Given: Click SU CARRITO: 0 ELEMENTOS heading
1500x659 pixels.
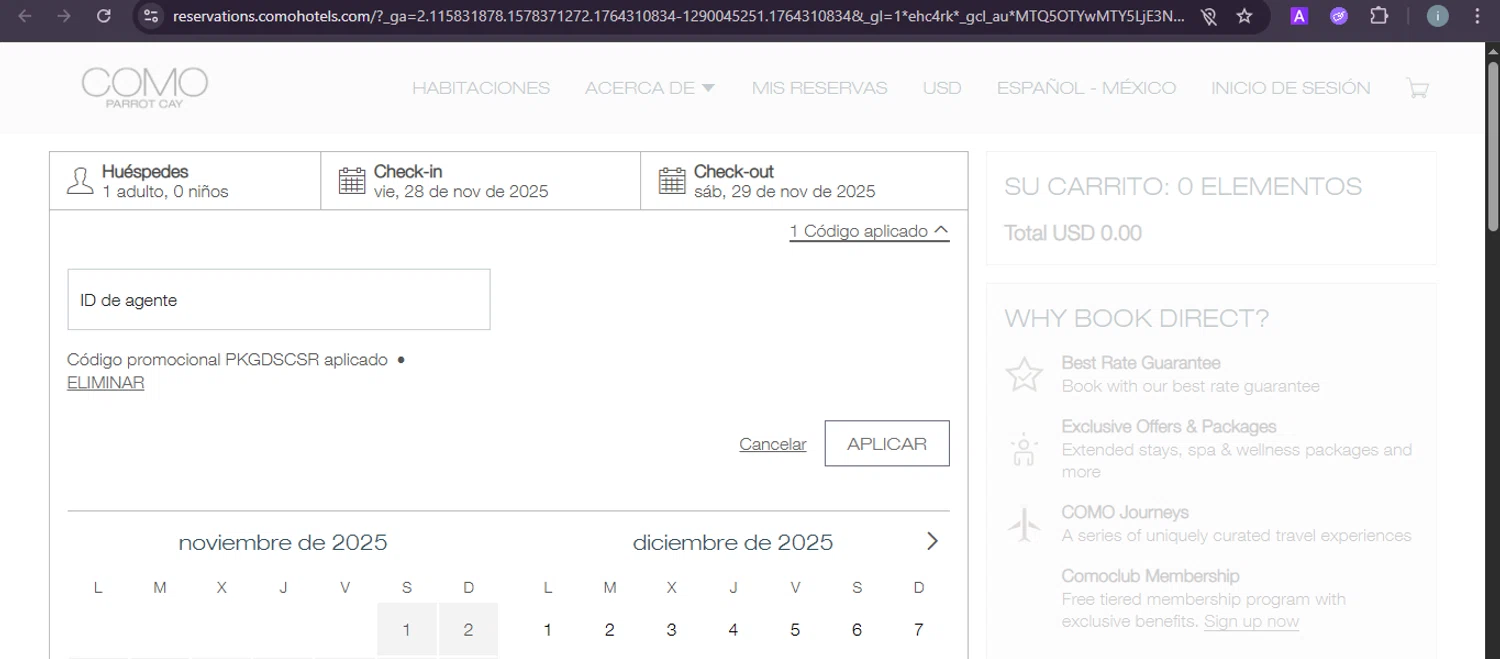Looking at the screenshot, I should tap(1183, 187).
